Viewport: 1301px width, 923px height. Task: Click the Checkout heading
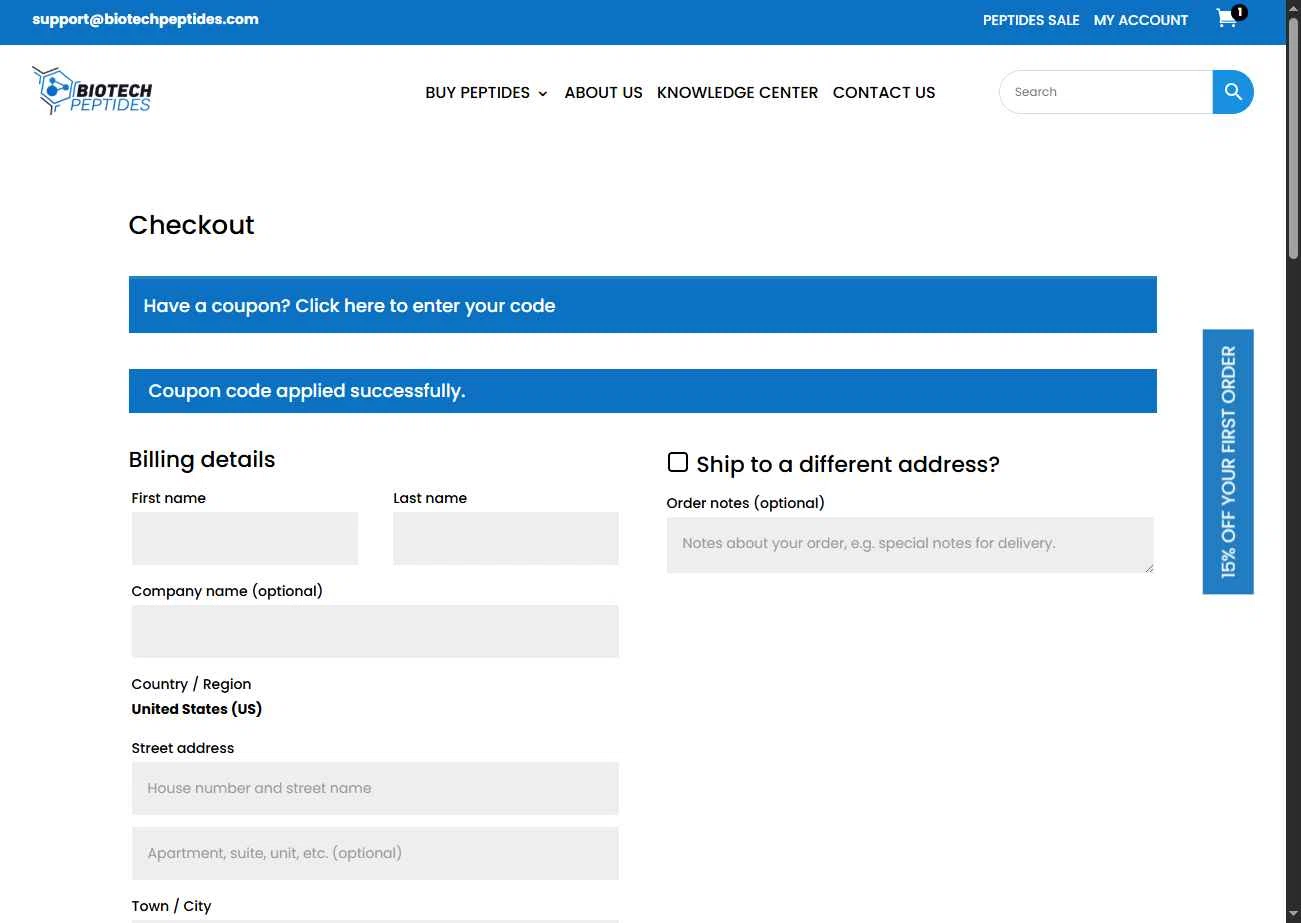pyautogui.click(x=192, y=225)
